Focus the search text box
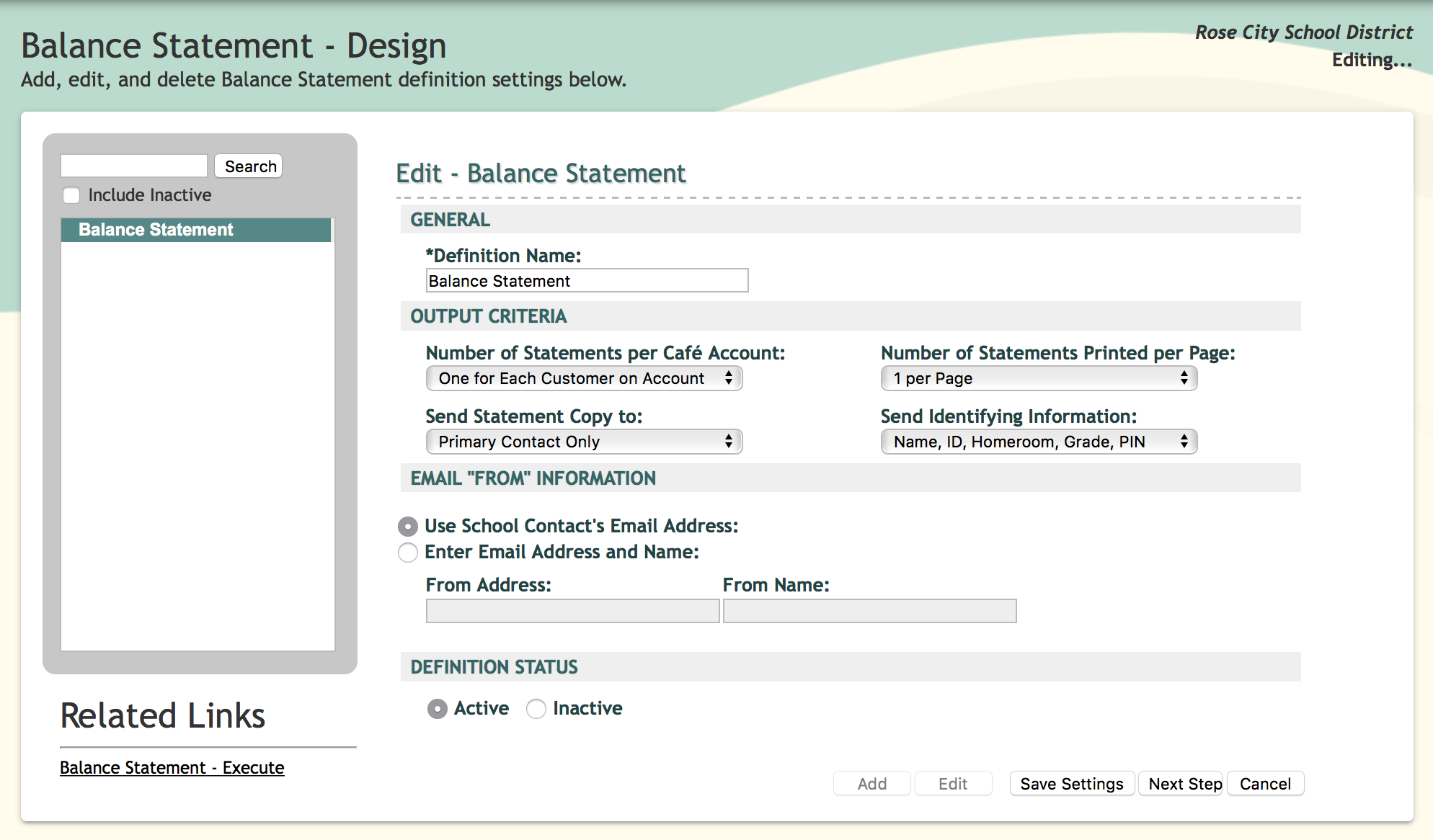 coord(134,166)
